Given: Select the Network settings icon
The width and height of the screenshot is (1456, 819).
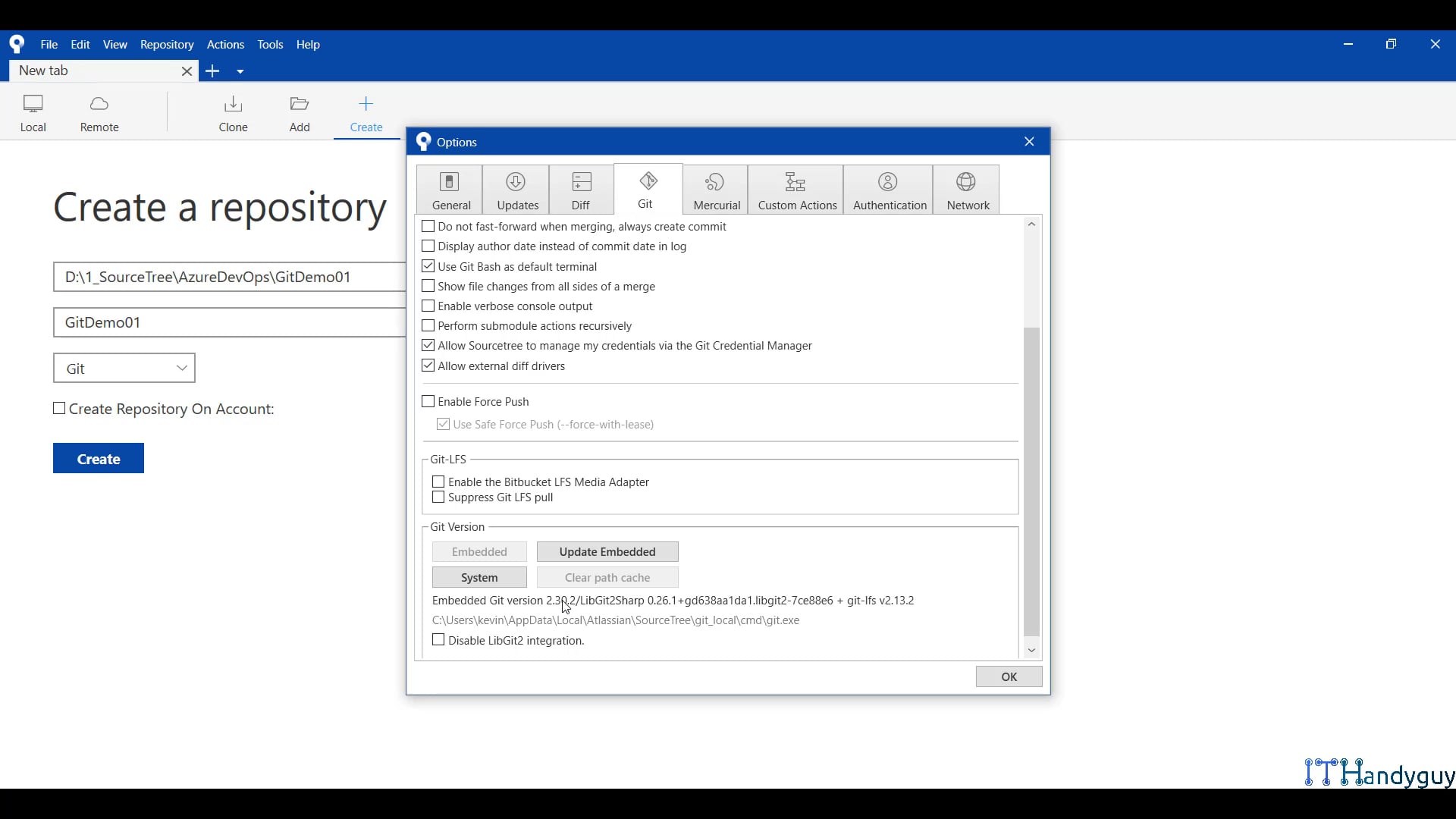Looking at the screenshot, I should click(x=967, y=189).
